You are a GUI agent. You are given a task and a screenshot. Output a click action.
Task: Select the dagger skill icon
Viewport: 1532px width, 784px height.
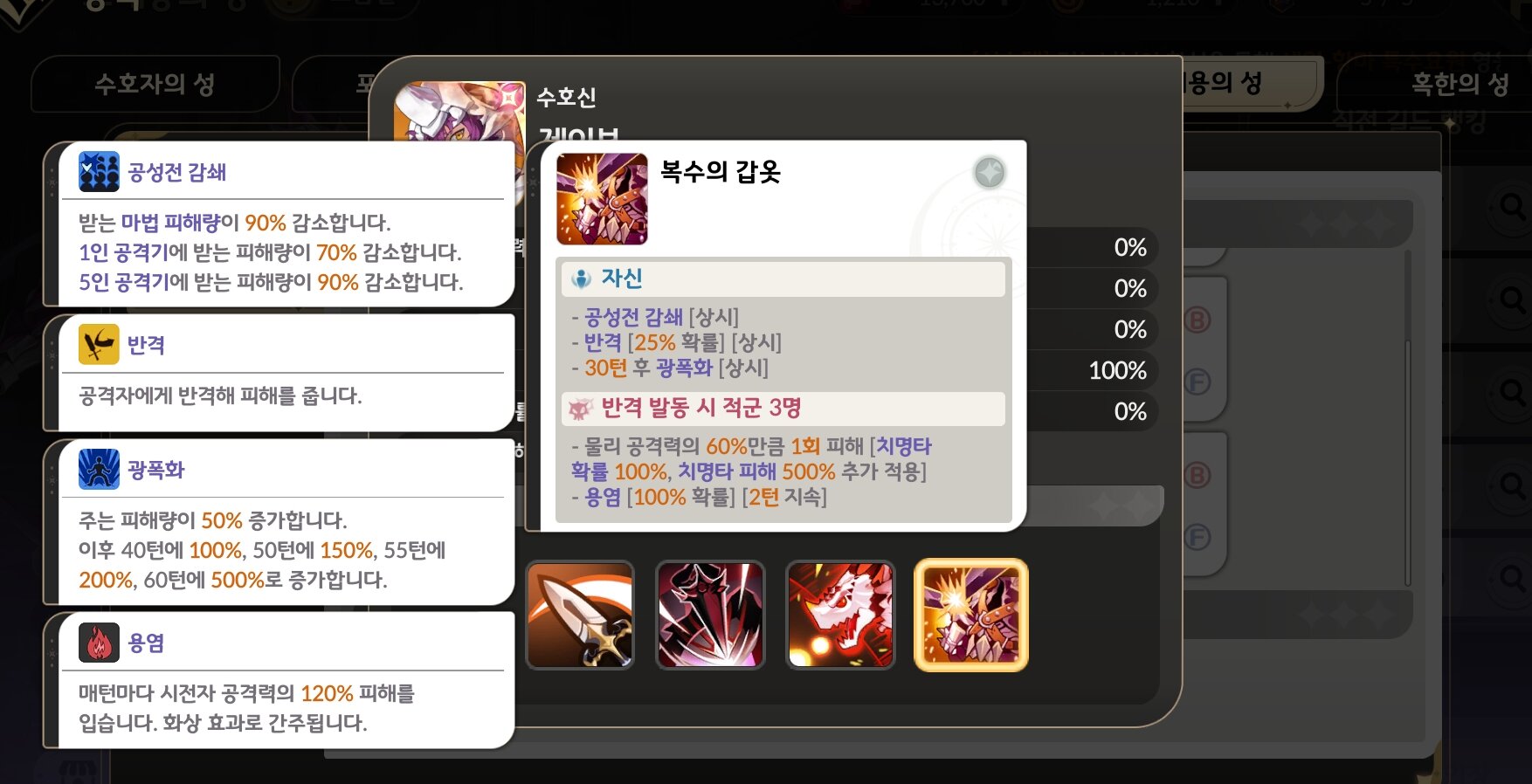pos(580,616)
